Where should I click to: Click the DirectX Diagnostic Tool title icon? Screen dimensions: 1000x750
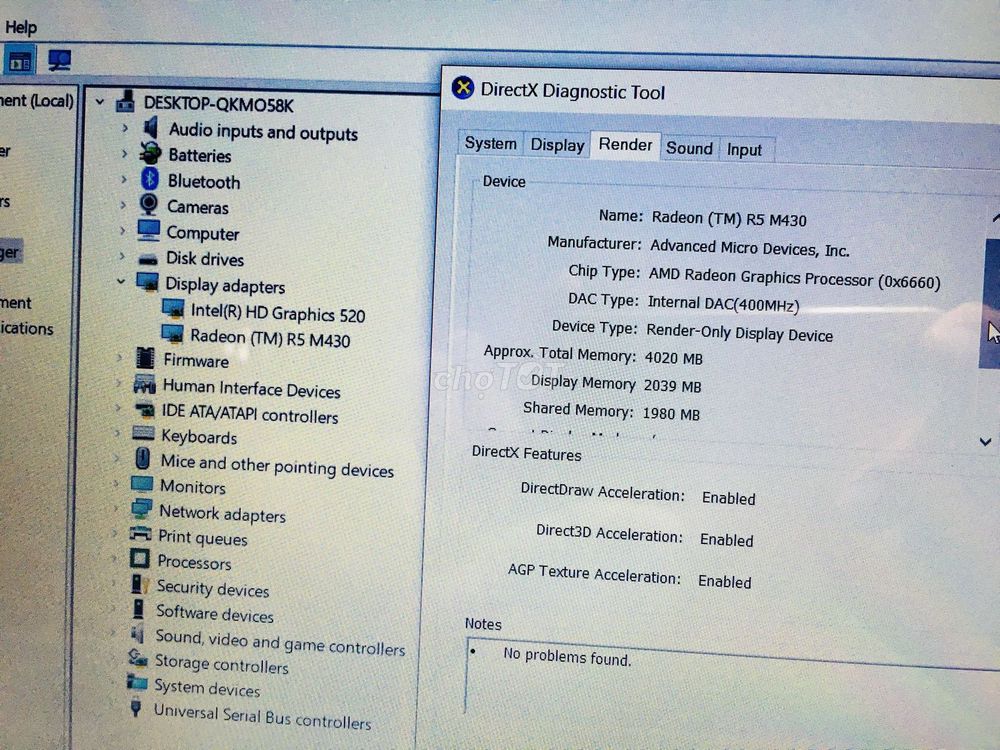point(463,87)
